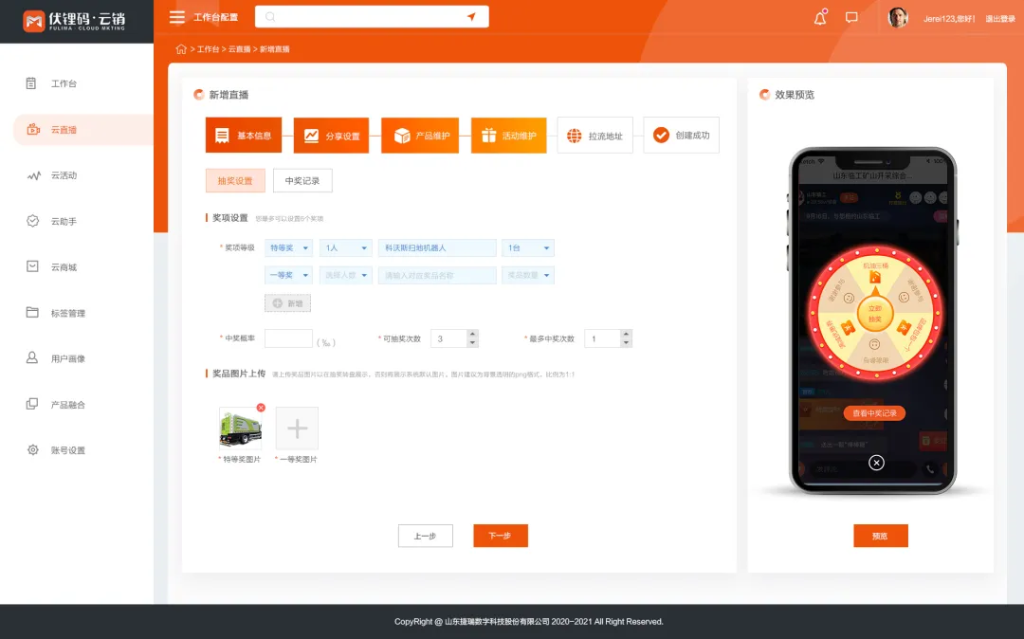Go to 云活动 in the sidebar
The width and height of the screenshot is (1024, 639).
(x=64, y=176)
